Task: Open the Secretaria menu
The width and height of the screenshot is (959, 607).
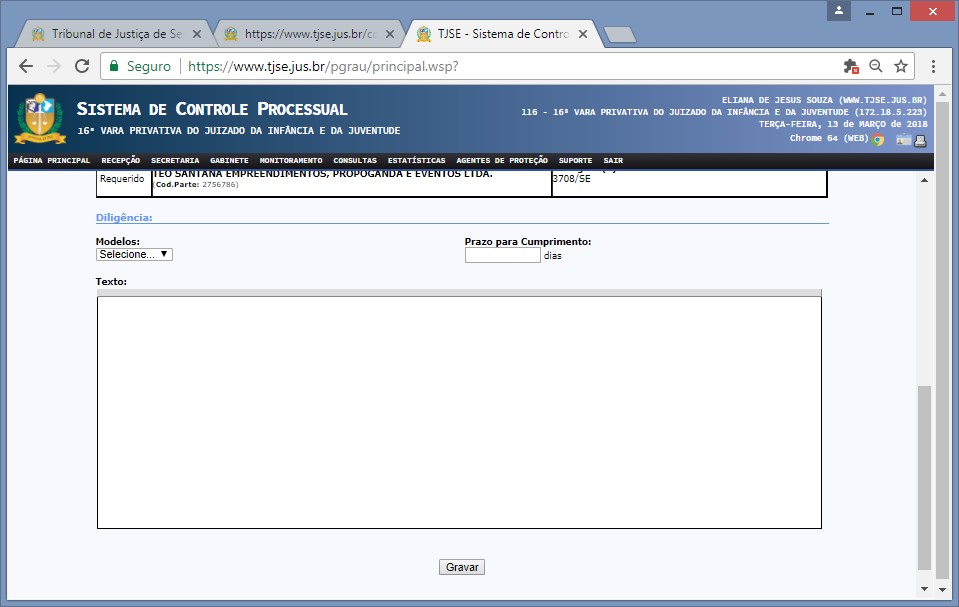Action: pos(175,160)
